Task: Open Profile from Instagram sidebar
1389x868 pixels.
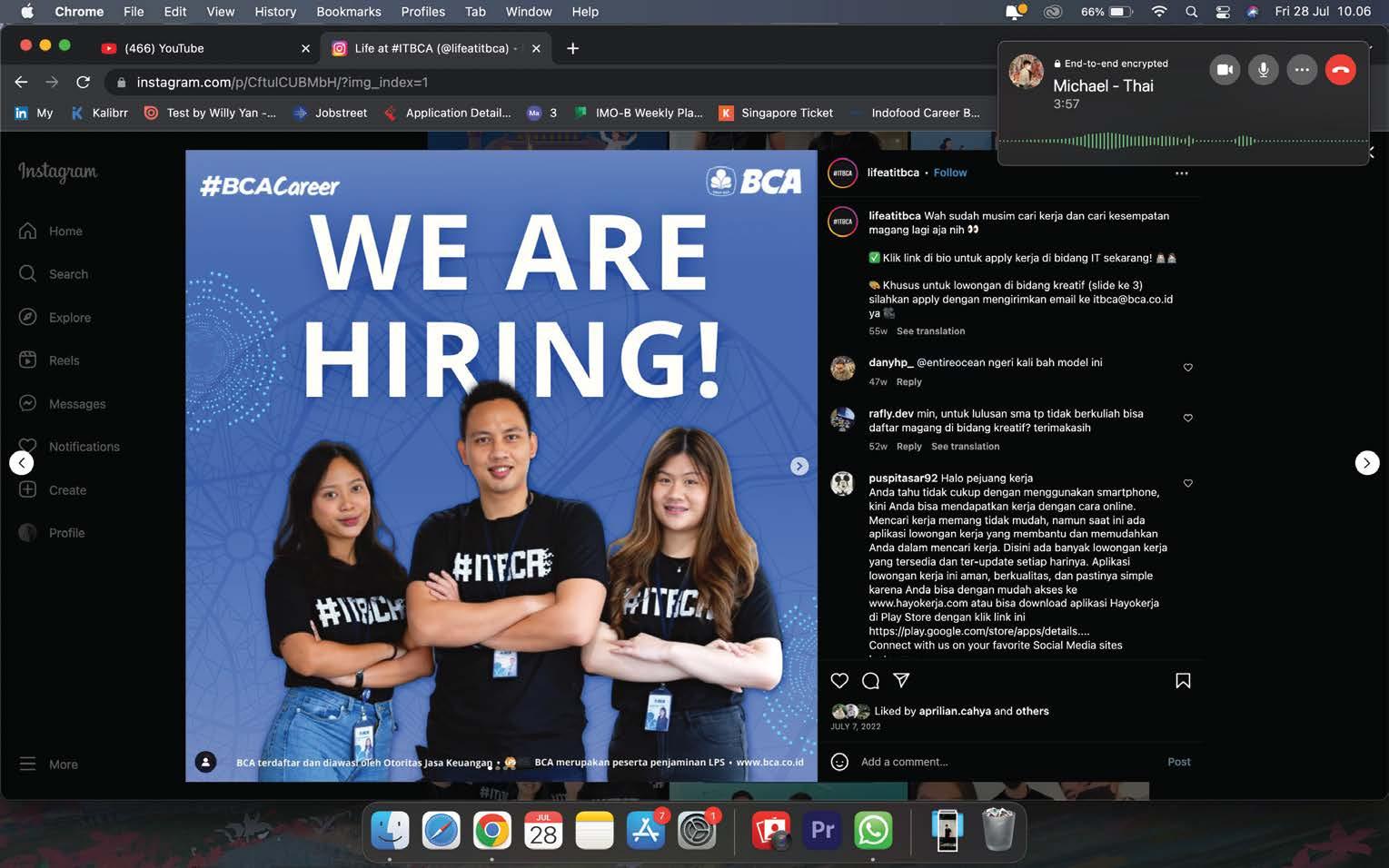Action: click(x=52, y=533)
